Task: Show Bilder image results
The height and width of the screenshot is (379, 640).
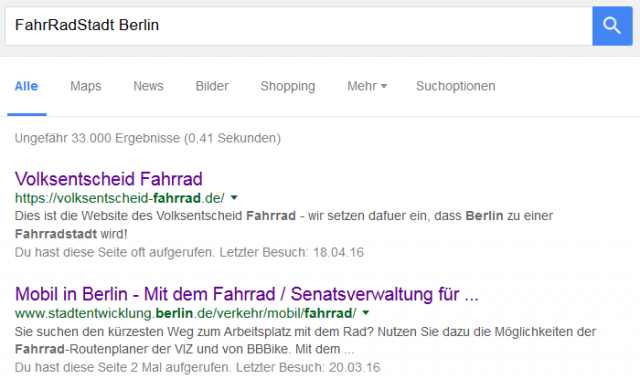Action: pyautogui.click(x=212, y=86)
